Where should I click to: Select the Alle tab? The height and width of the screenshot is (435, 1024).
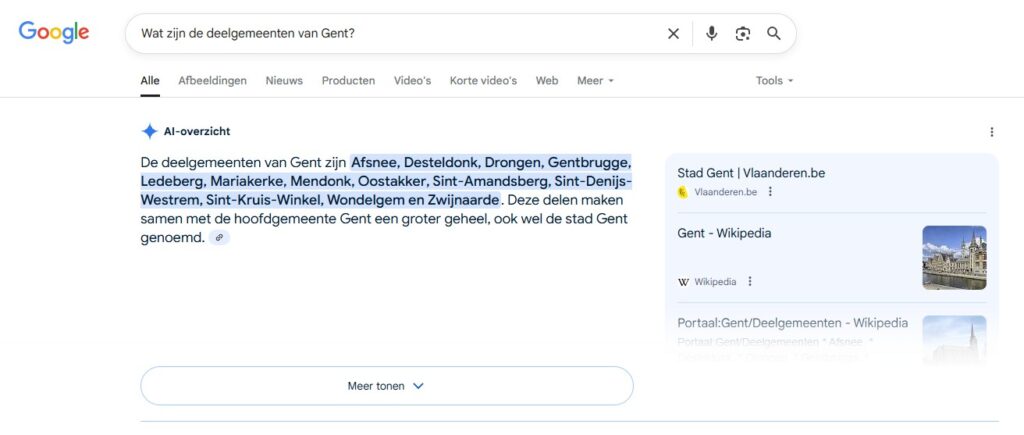(150, 80)
